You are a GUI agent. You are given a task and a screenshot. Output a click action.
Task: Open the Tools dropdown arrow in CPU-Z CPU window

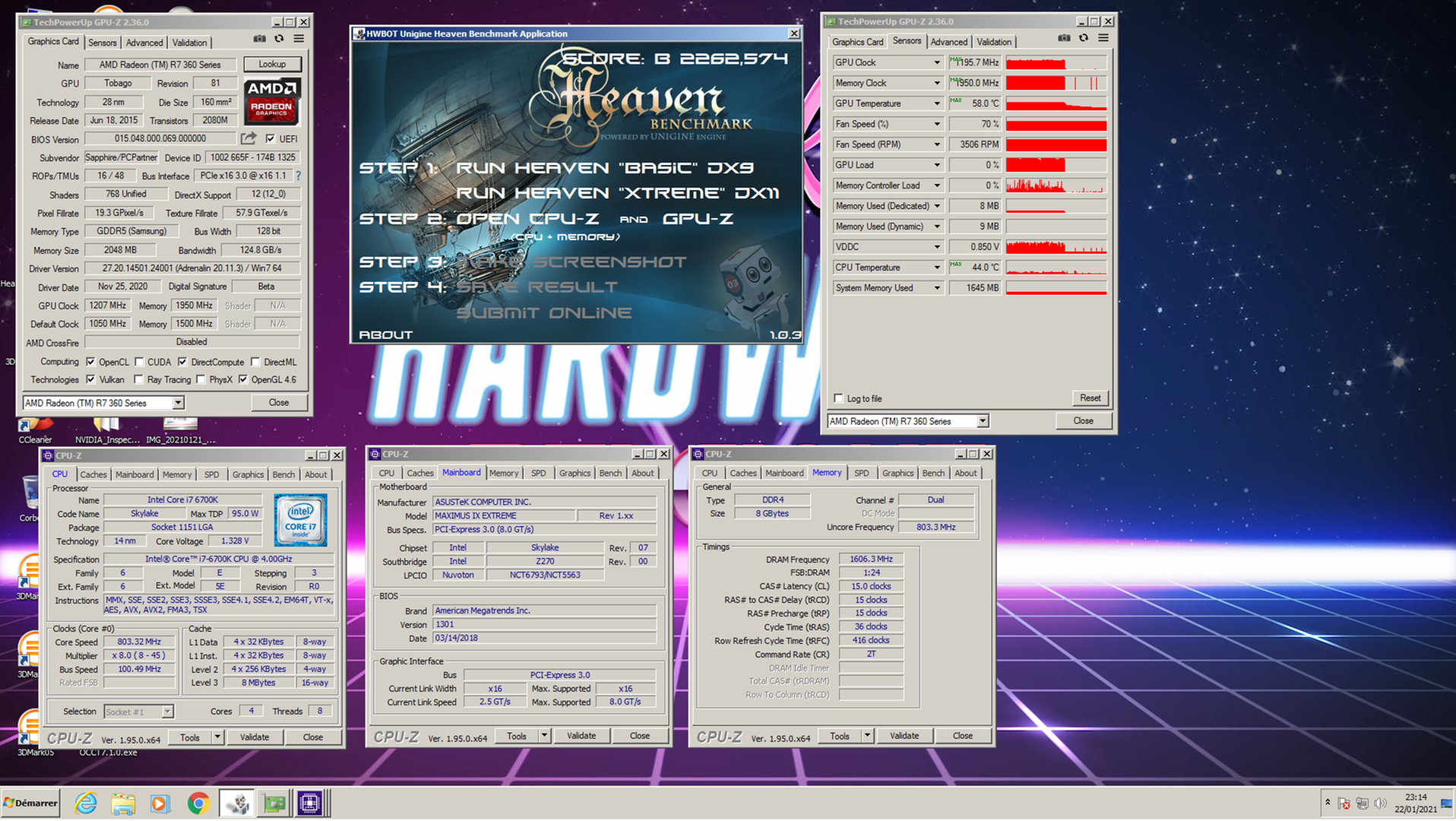[217, 737]
